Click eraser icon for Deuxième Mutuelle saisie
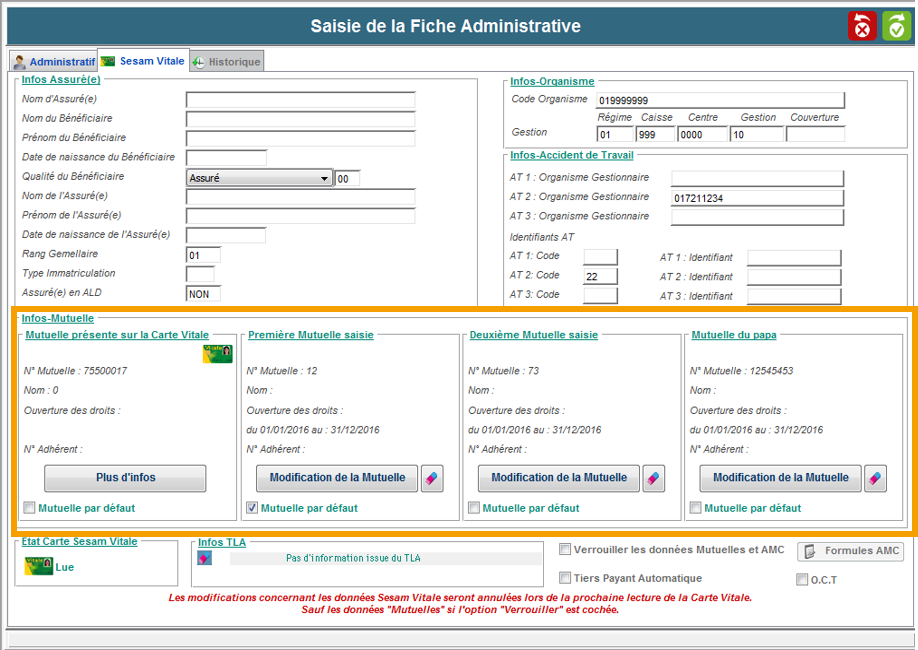This screenshot has height=650, width=918. [x=653, y=478]
